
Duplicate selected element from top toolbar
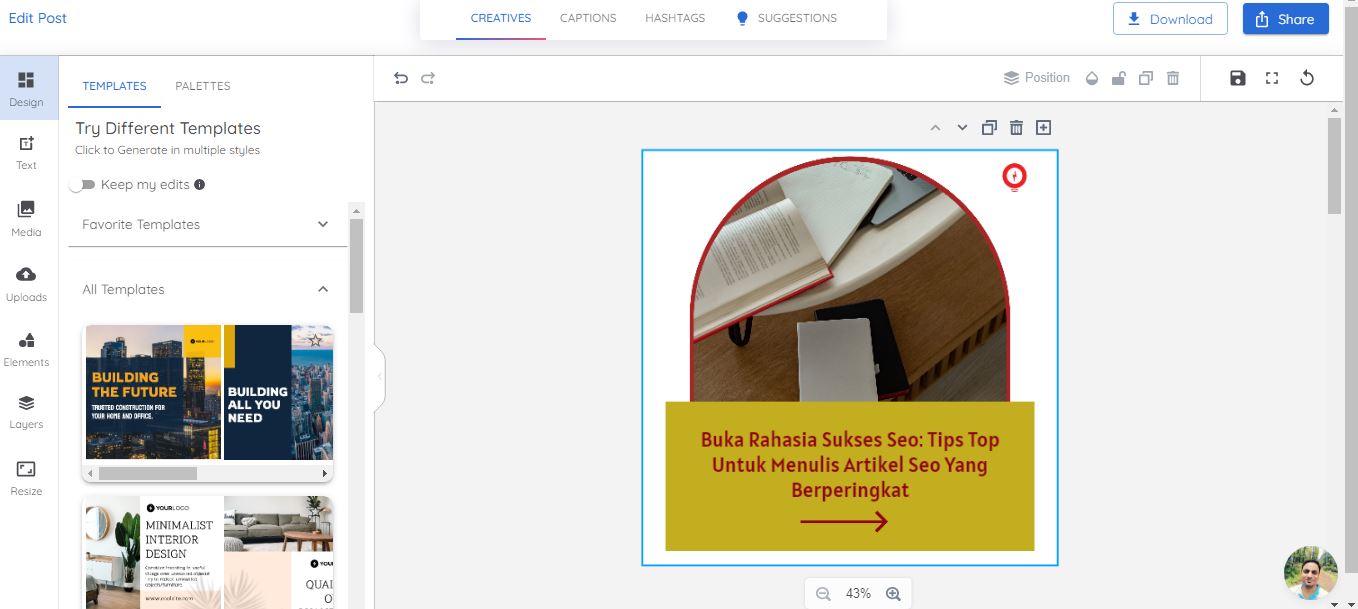coord(1147,78)
